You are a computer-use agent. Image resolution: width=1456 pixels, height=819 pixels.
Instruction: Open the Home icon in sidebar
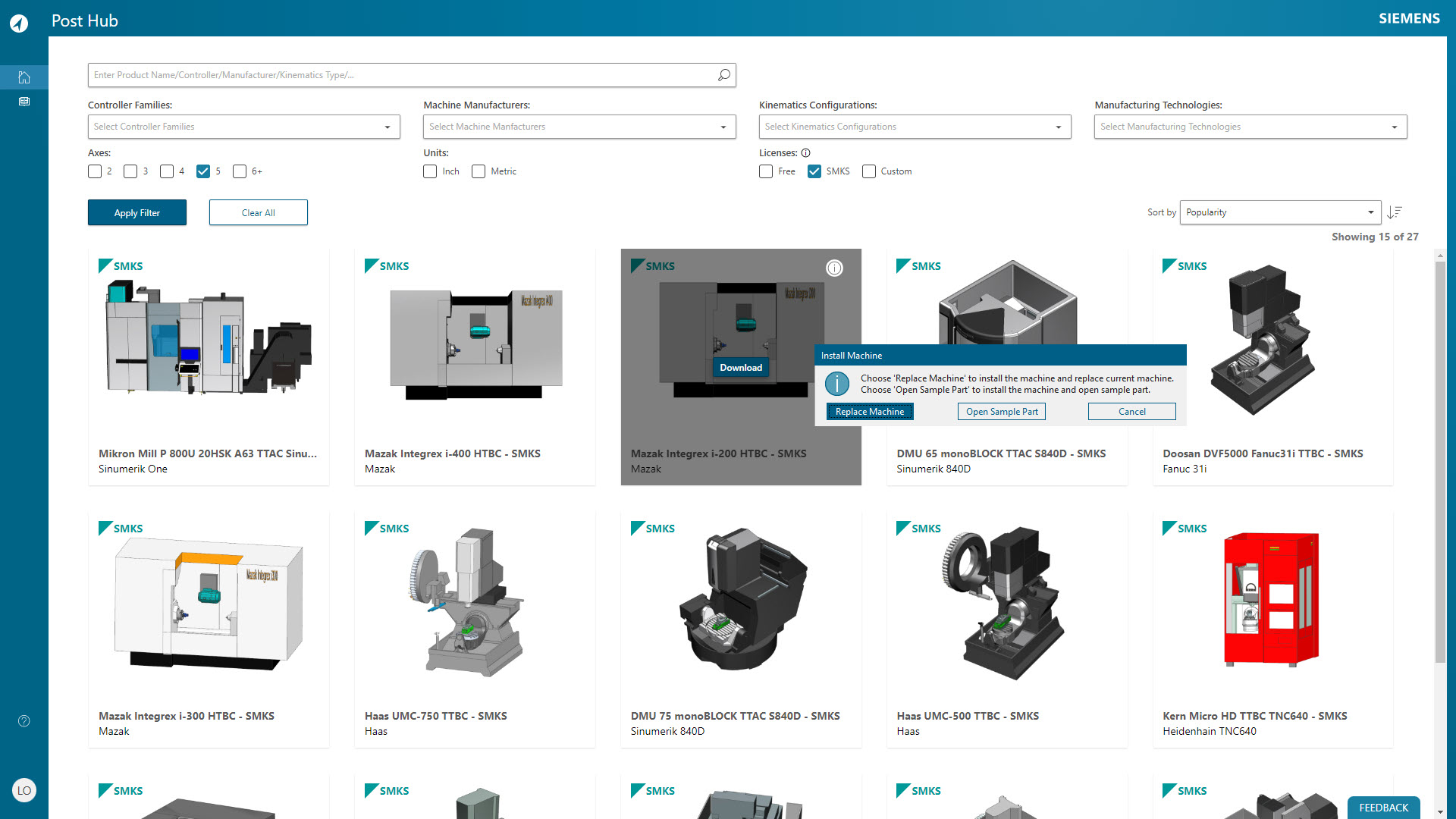point(24,77)
